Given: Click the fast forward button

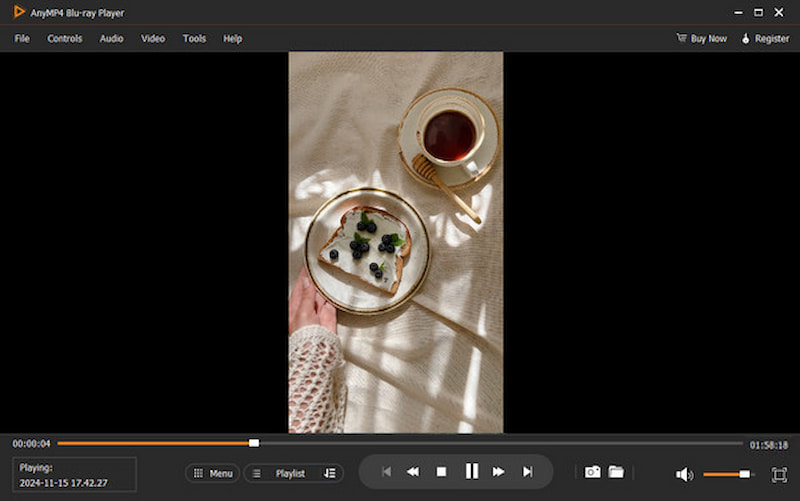Looking at the screenshot, I should pos(499,472).
